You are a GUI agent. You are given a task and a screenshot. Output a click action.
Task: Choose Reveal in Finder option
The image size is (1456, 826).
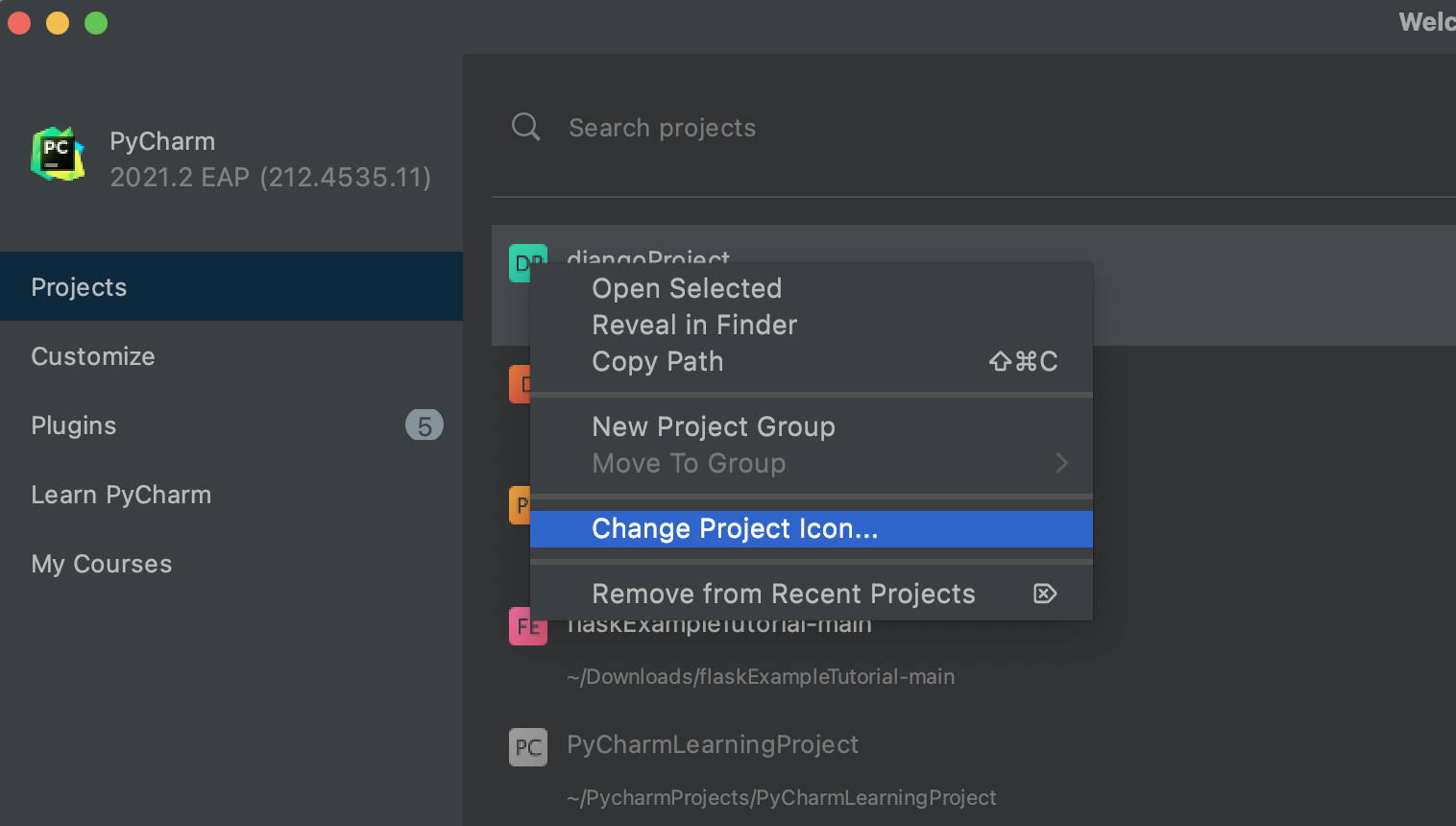click(x=694, y=325)
